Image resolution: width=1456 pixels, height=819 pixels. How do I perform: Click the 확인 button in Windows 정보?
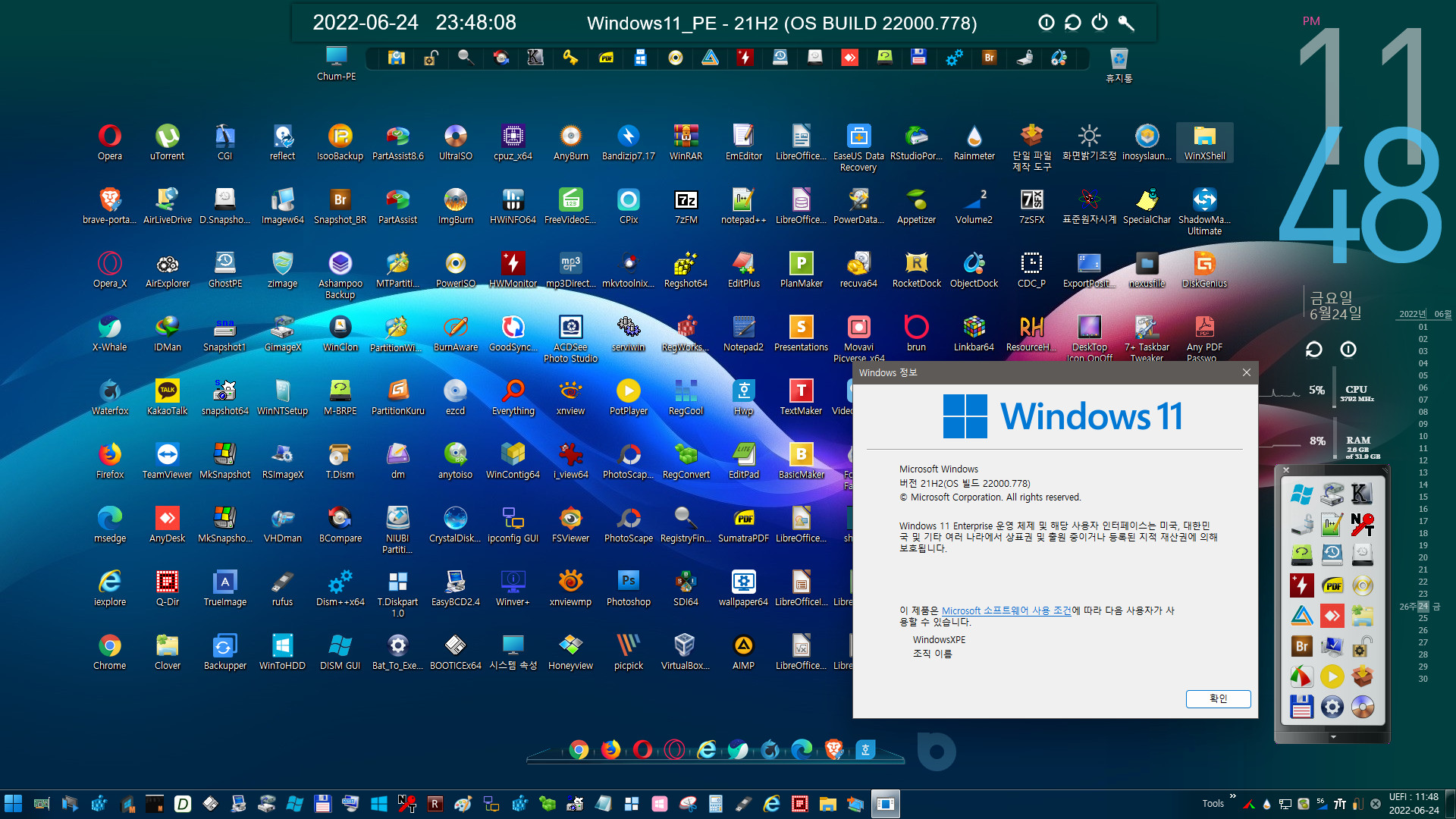[x=1219, y=698]
